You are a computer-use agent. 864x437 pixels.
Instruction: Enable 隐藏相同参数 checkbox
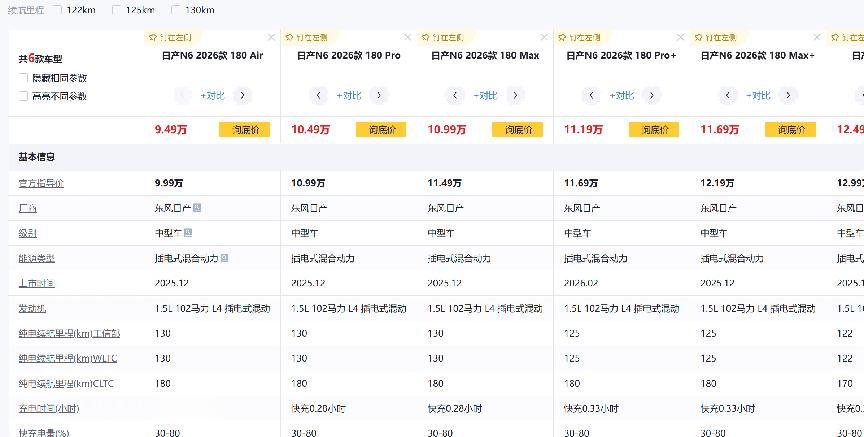pyautogui.click(x=23, y=78)
